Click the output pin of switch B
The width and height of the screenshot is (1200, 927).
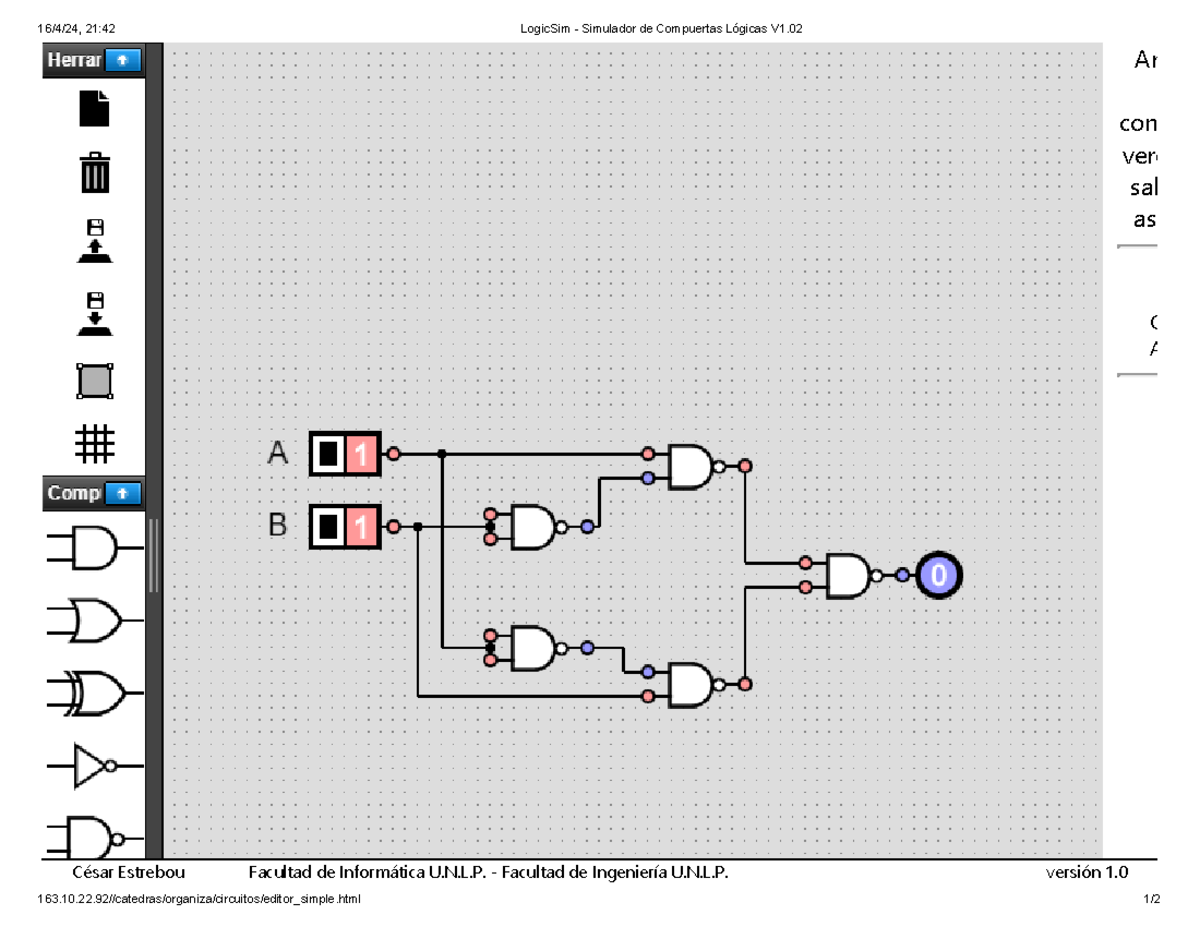click(394, 526)
